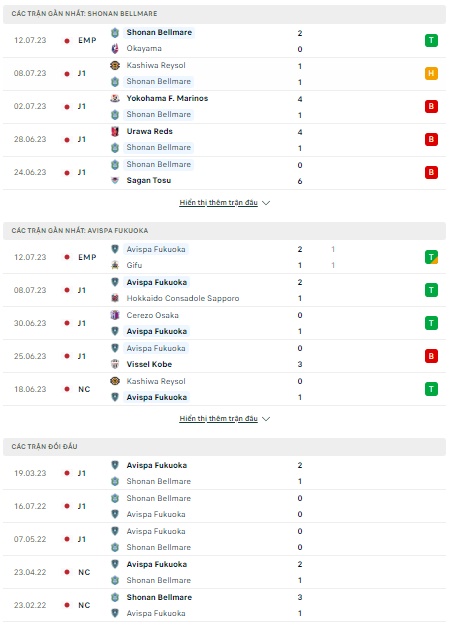The width and height of the screenshot is (450, 627).
Task: Click the Cerezo Osaka crest icon
Action: (115, 315)
